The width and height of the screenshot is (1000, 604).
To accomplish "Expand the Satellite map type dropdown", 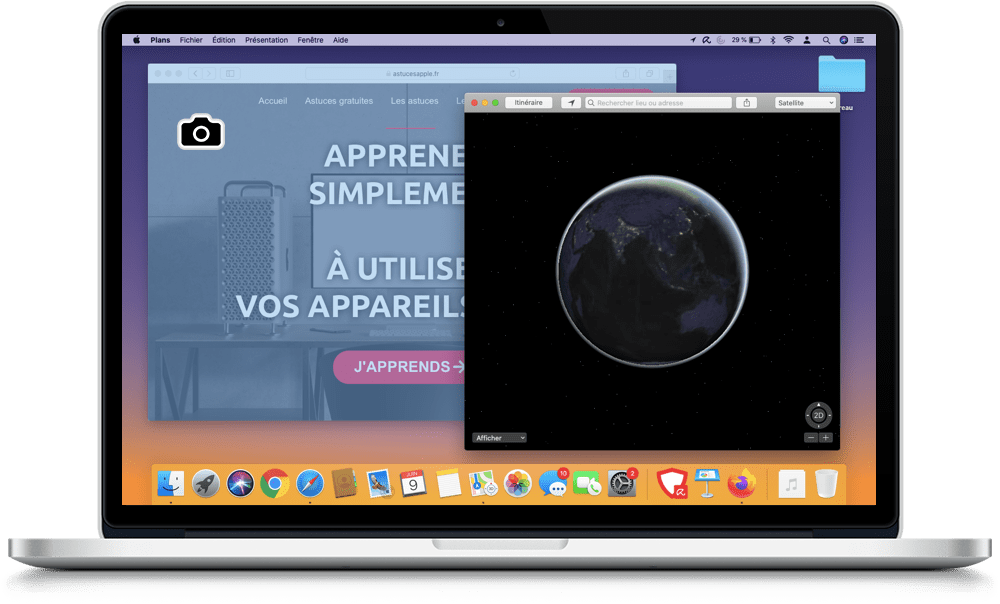I will 805,103.
